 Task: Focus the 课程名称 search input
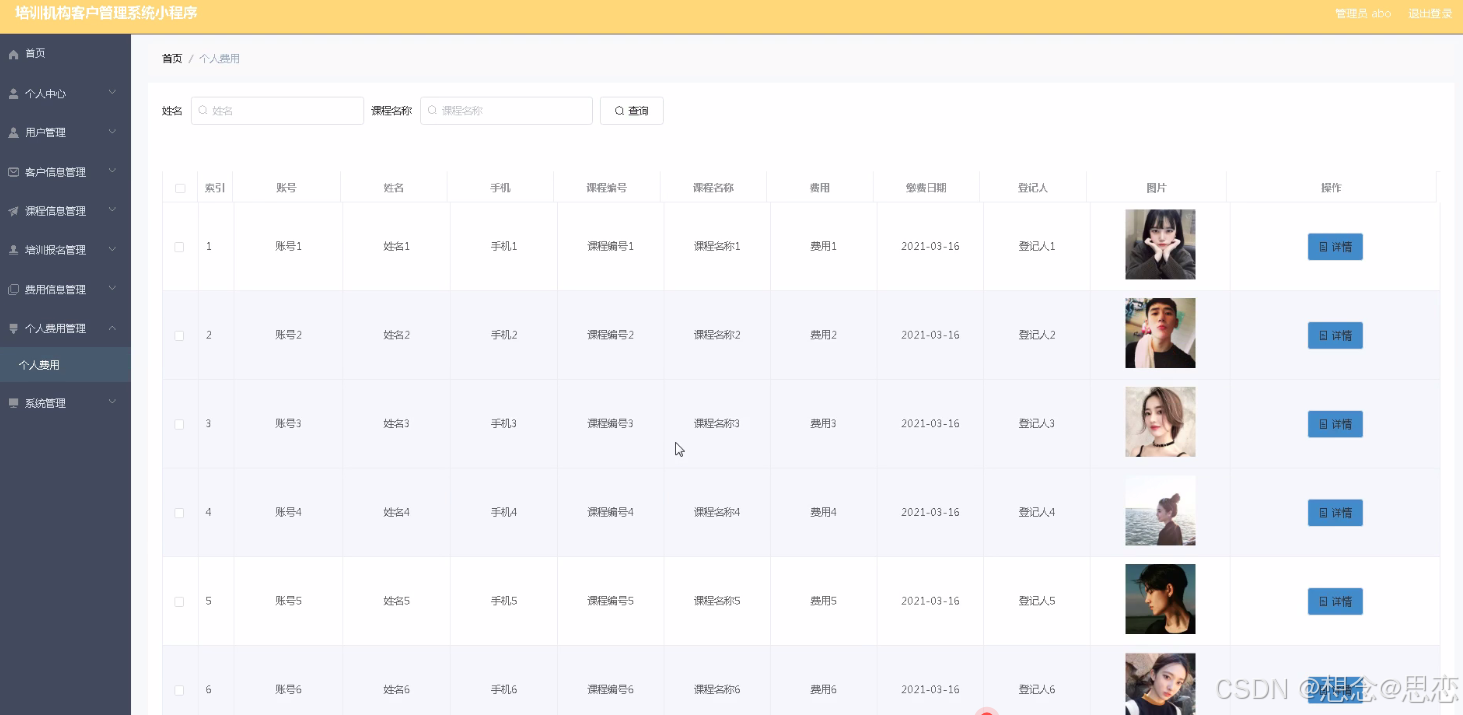pyautogui.click(x=506, y=111)
